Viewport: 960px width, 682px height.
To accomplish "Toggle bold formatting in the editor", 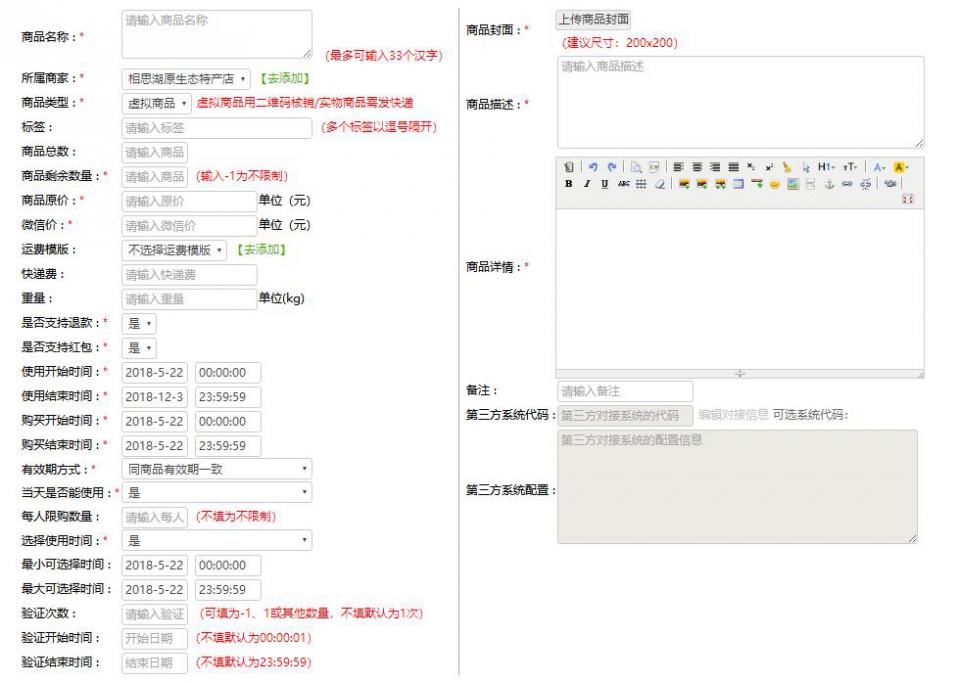I will click(x=569, y=184).
